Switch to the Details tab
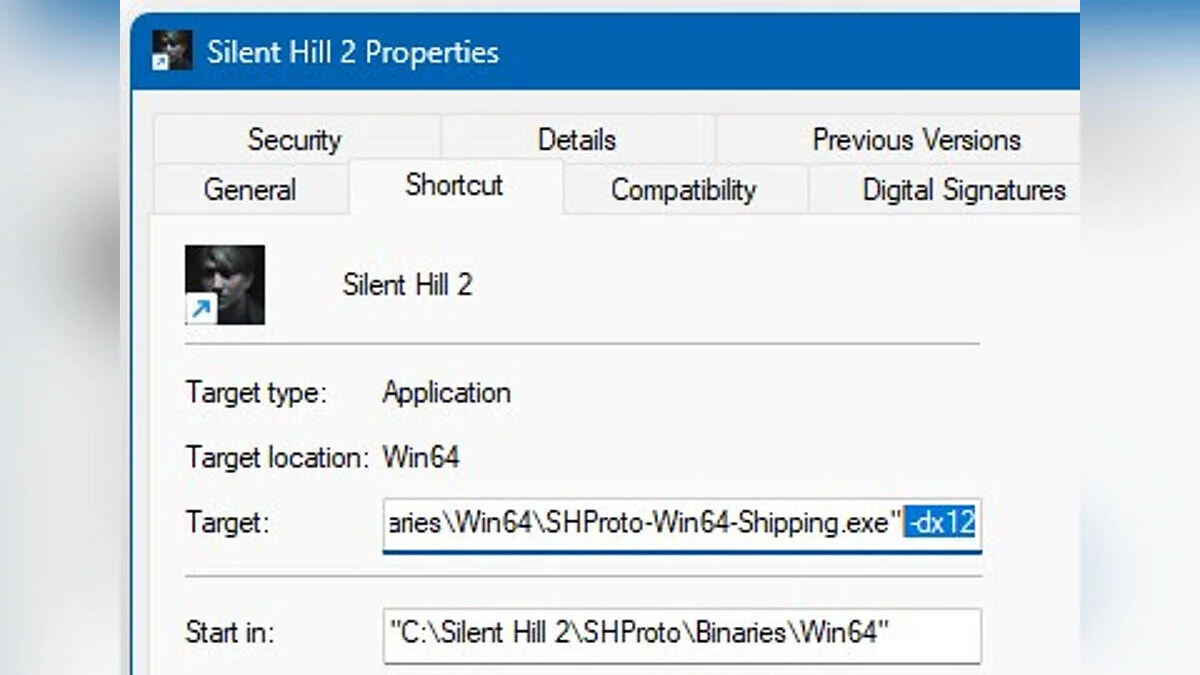The width and height of the screenshot is (1200, 675). click(577, 139)
